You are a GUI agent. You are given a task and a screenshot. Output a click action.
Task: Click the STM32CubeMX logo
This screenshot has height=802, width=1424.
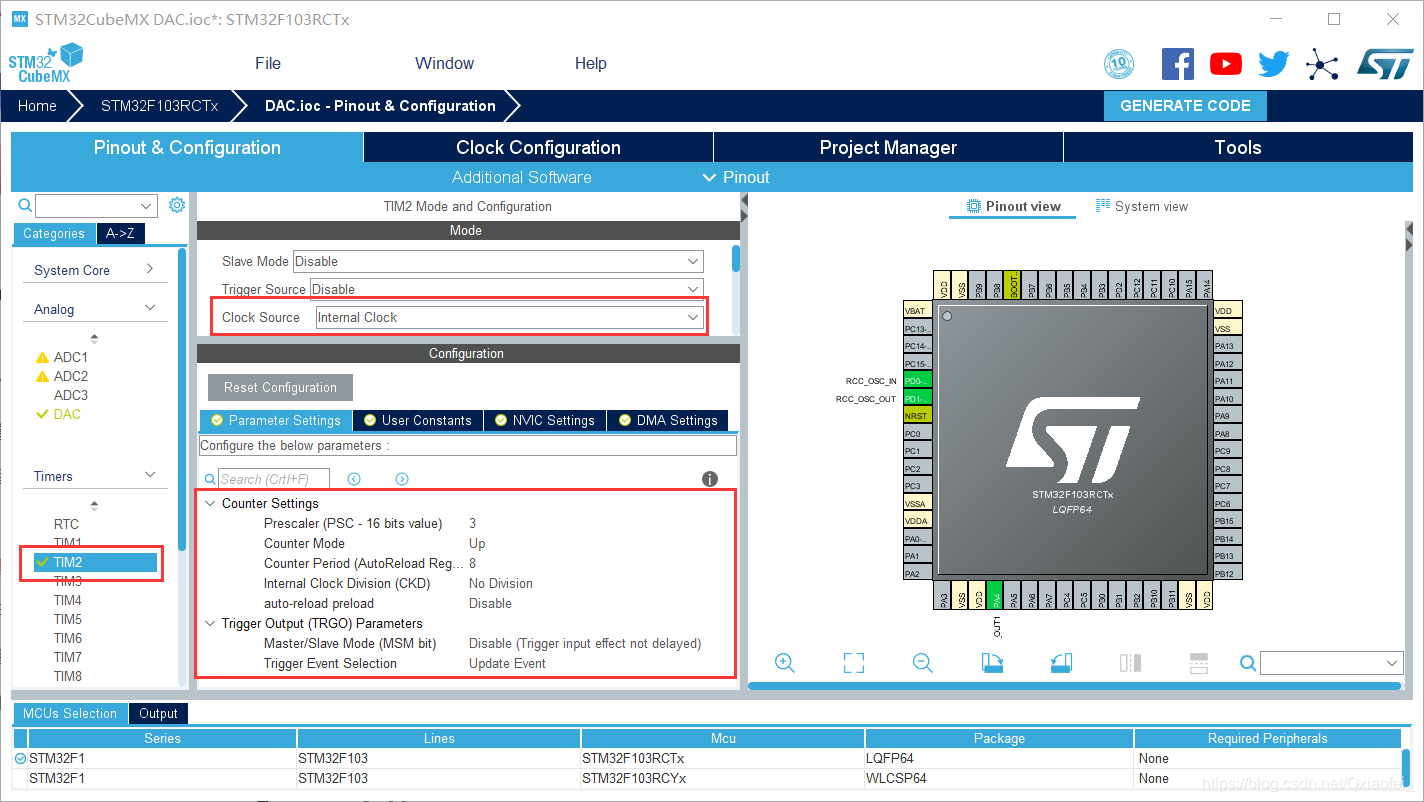[46, 64]
